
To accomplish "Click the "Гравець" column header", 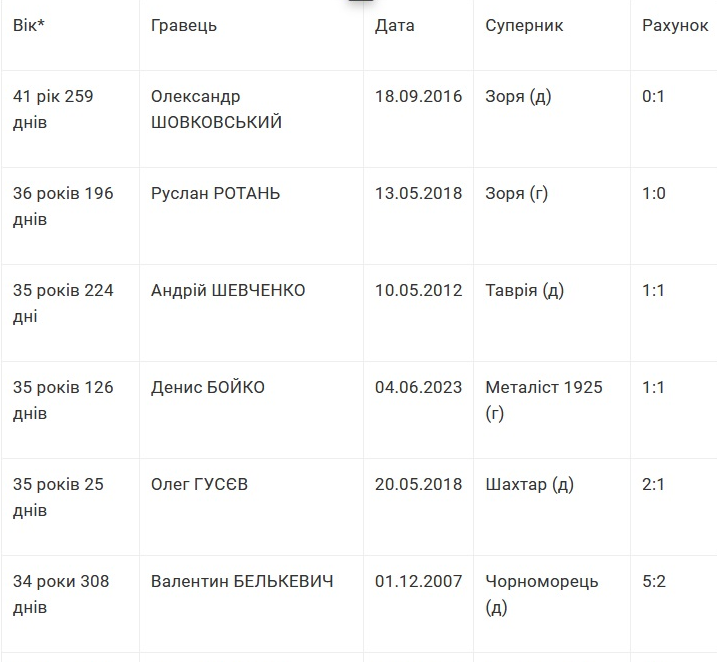I will point(184,26).
